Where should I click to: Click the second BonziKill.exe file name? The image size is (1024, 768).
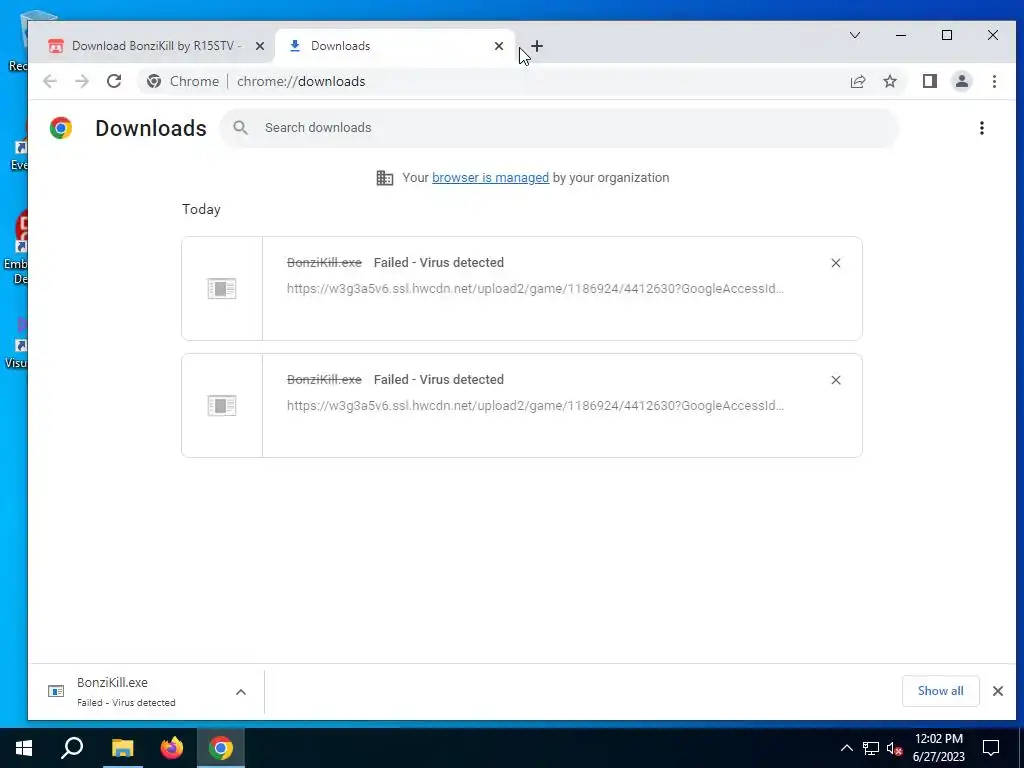(324, 379)
